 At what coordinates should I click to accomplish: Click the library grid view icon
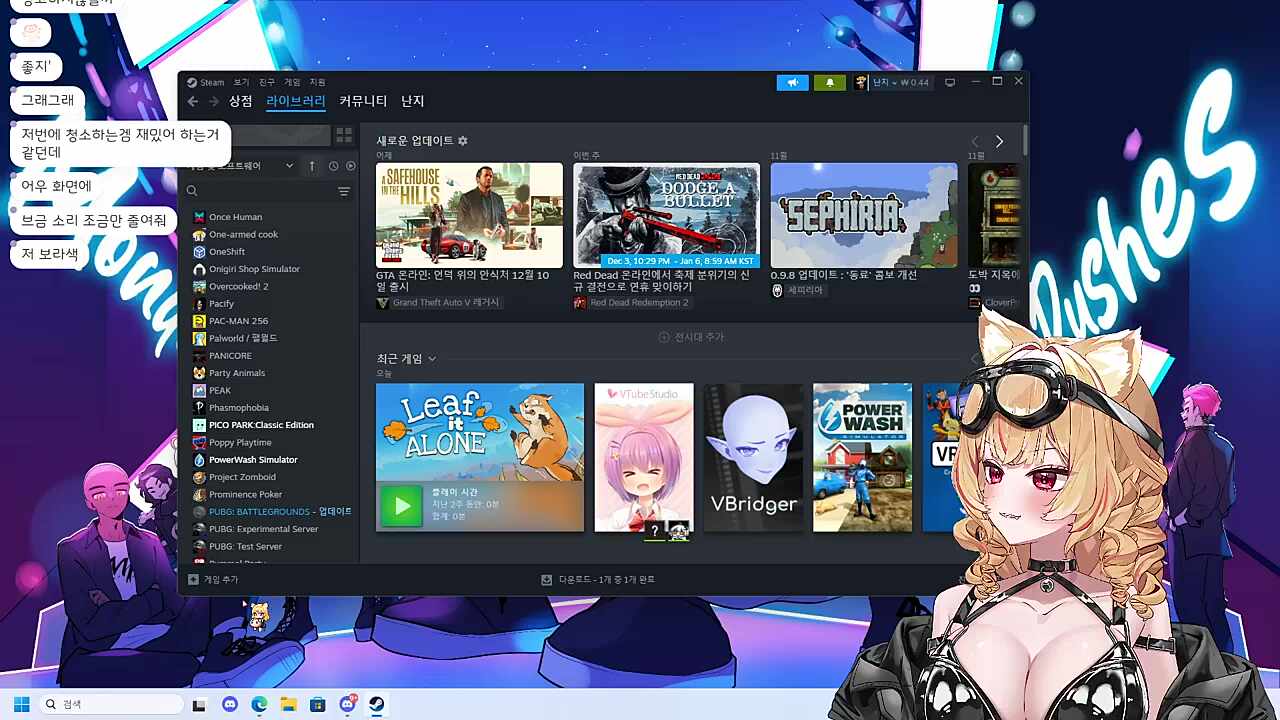pos(344,135)
